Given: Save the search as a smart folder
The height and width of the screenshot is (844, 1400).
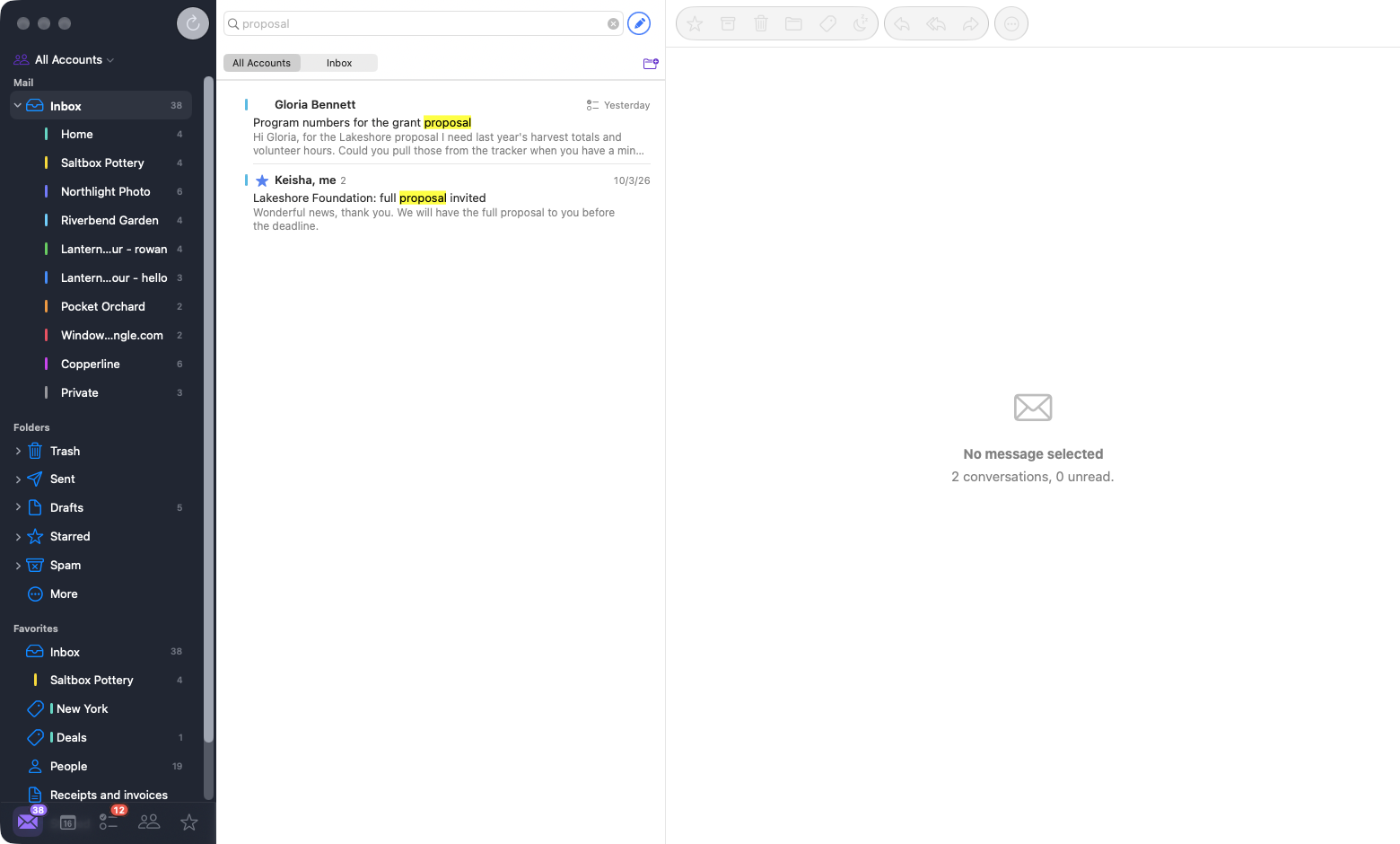Looking at the screenshot, I should click(651, 63).
